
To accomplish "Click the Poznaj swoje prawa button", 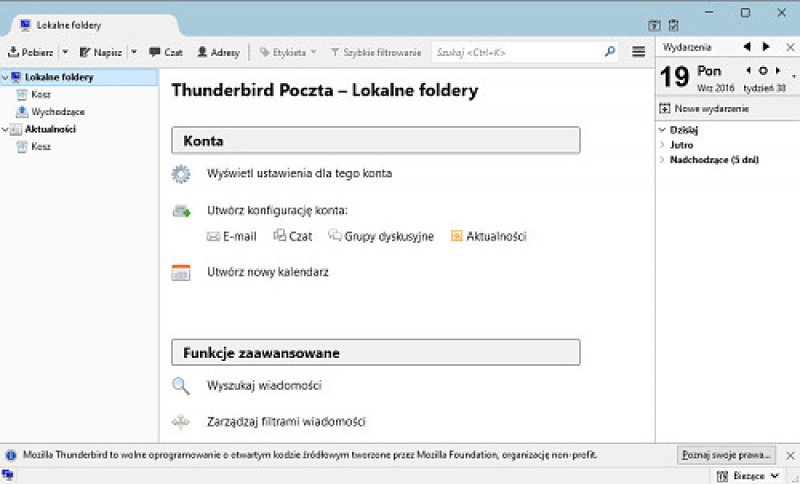I will pyautogui.click(x=726, y=454).
